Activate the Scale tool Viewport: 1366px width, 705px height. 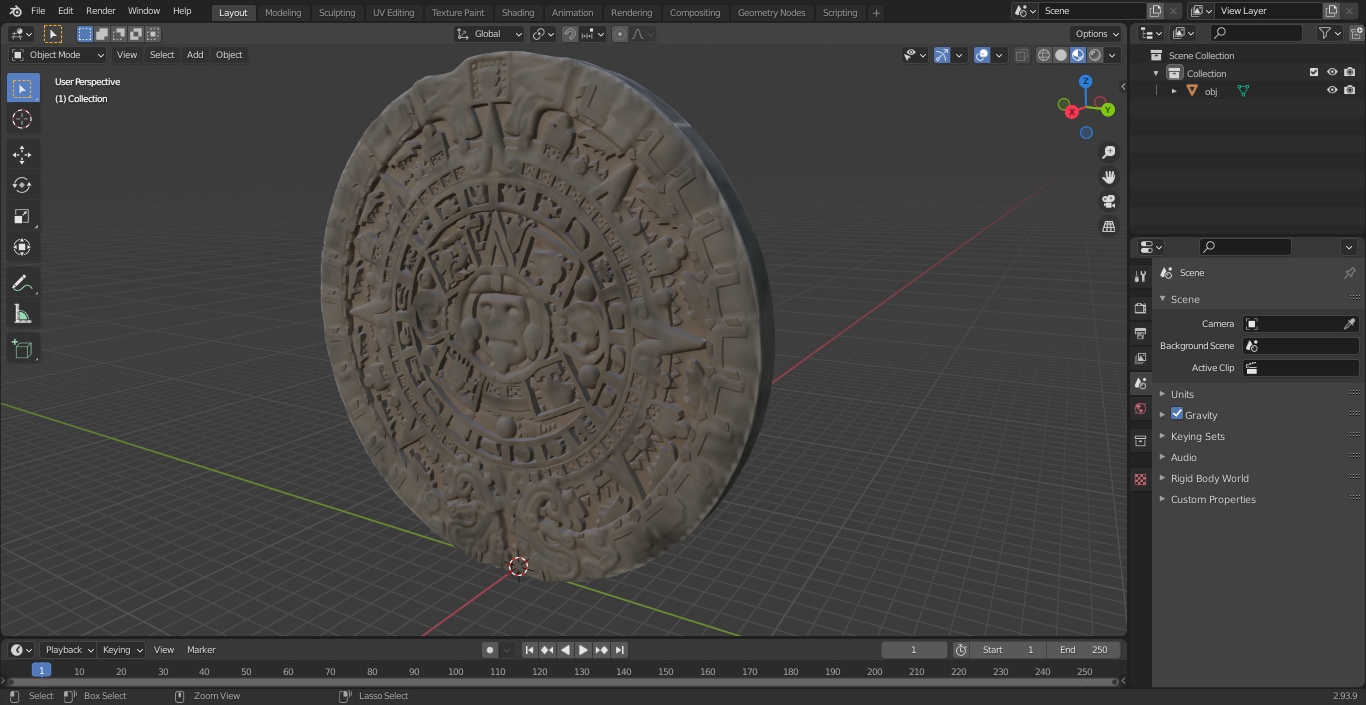click(22, 216)
